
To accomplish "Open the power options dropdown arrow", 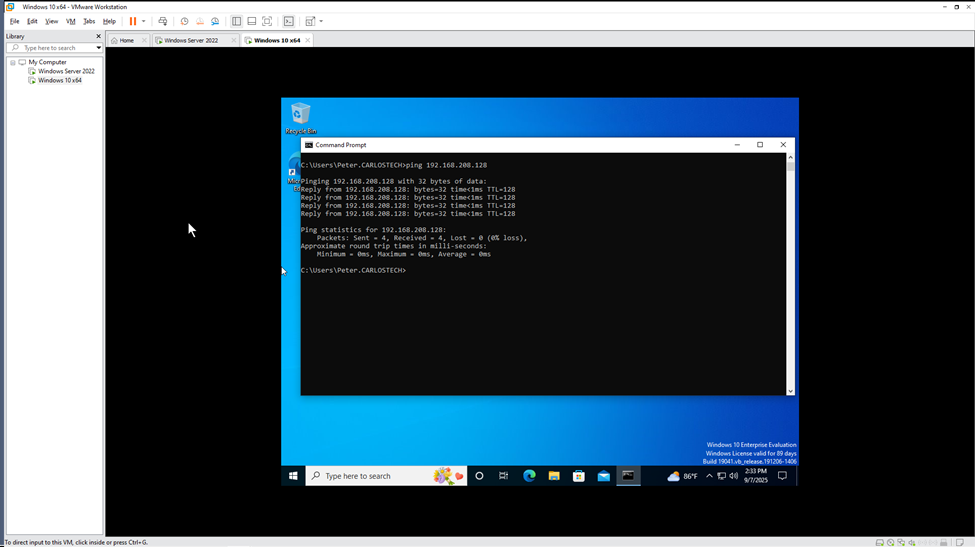I will click(x=144, y=21).
